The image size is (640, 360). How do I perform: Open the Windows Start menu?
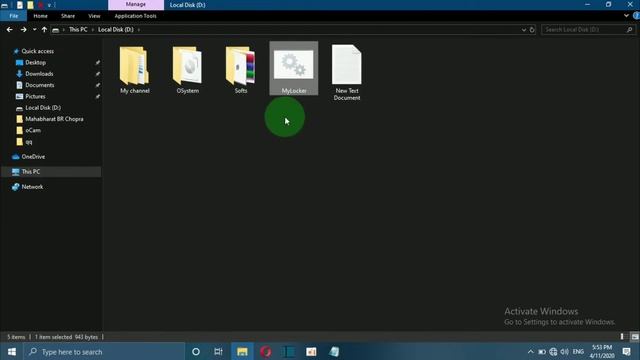(11, 351)
